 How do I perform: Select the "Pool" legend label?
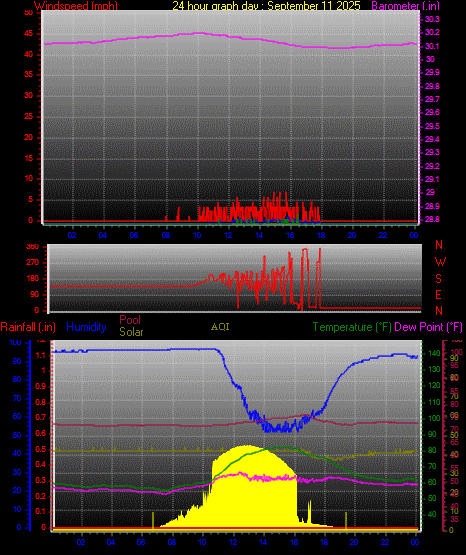click(130, 320)
